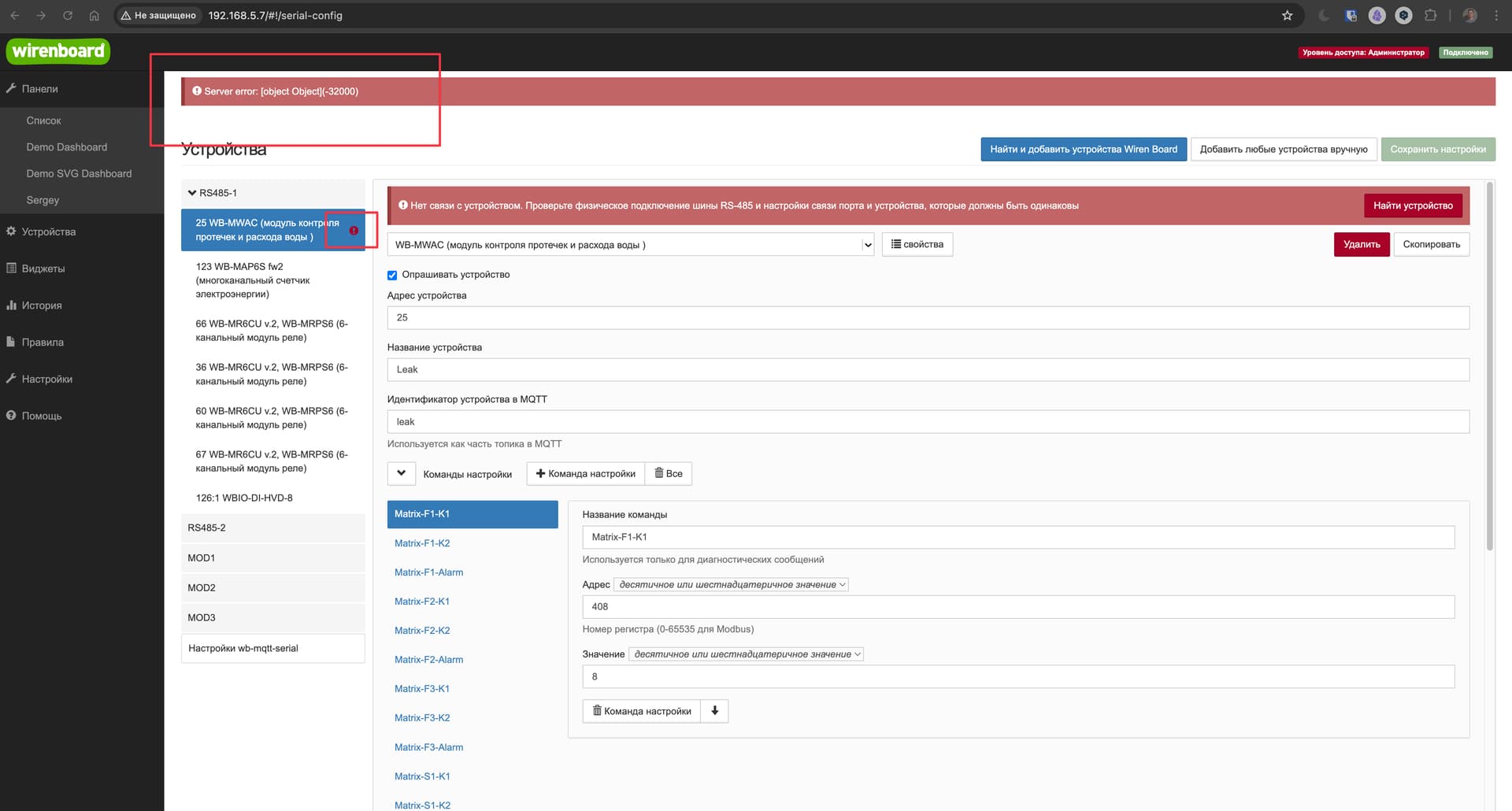Click the browser forward arrow
Viewport: 1512px width, 811px height.
tap(41, 15)
